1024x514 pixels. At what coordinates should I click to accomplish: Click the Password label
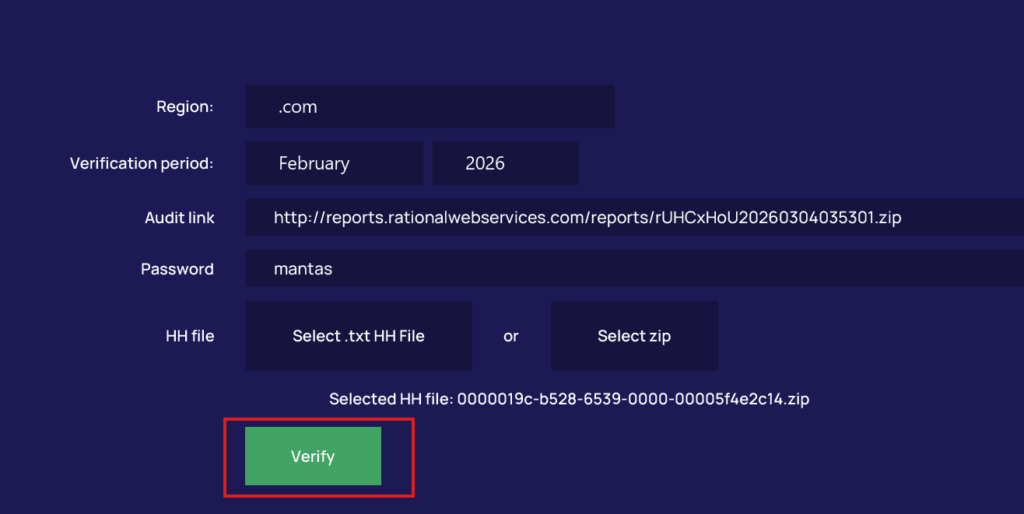tap(177, 269)
